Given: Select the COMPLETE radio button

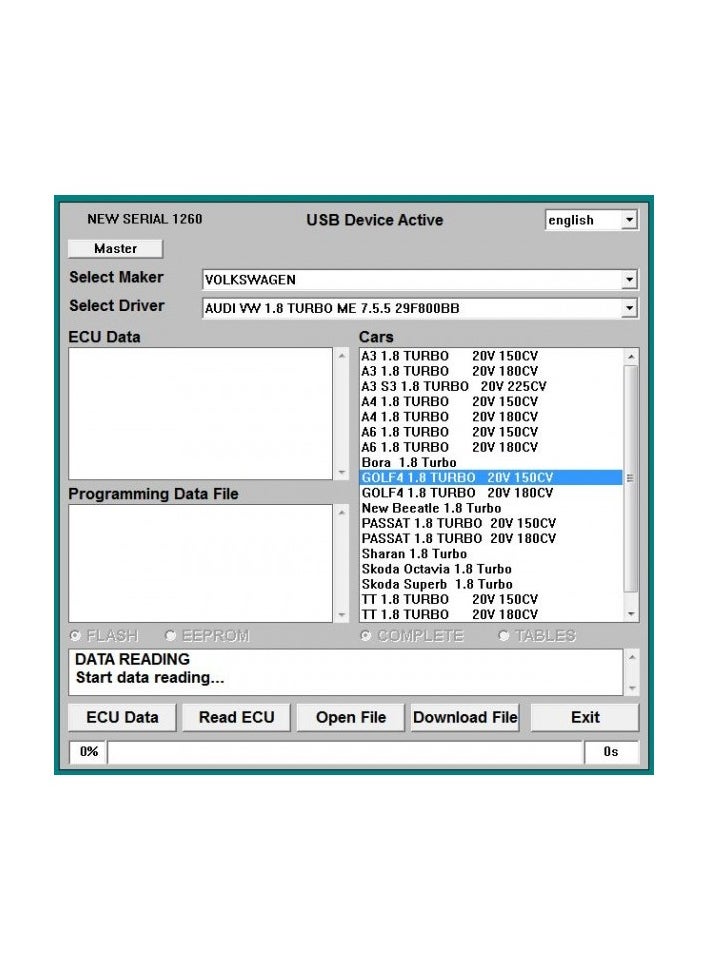Looking at the screenshot, I should [x=366, y=635].
